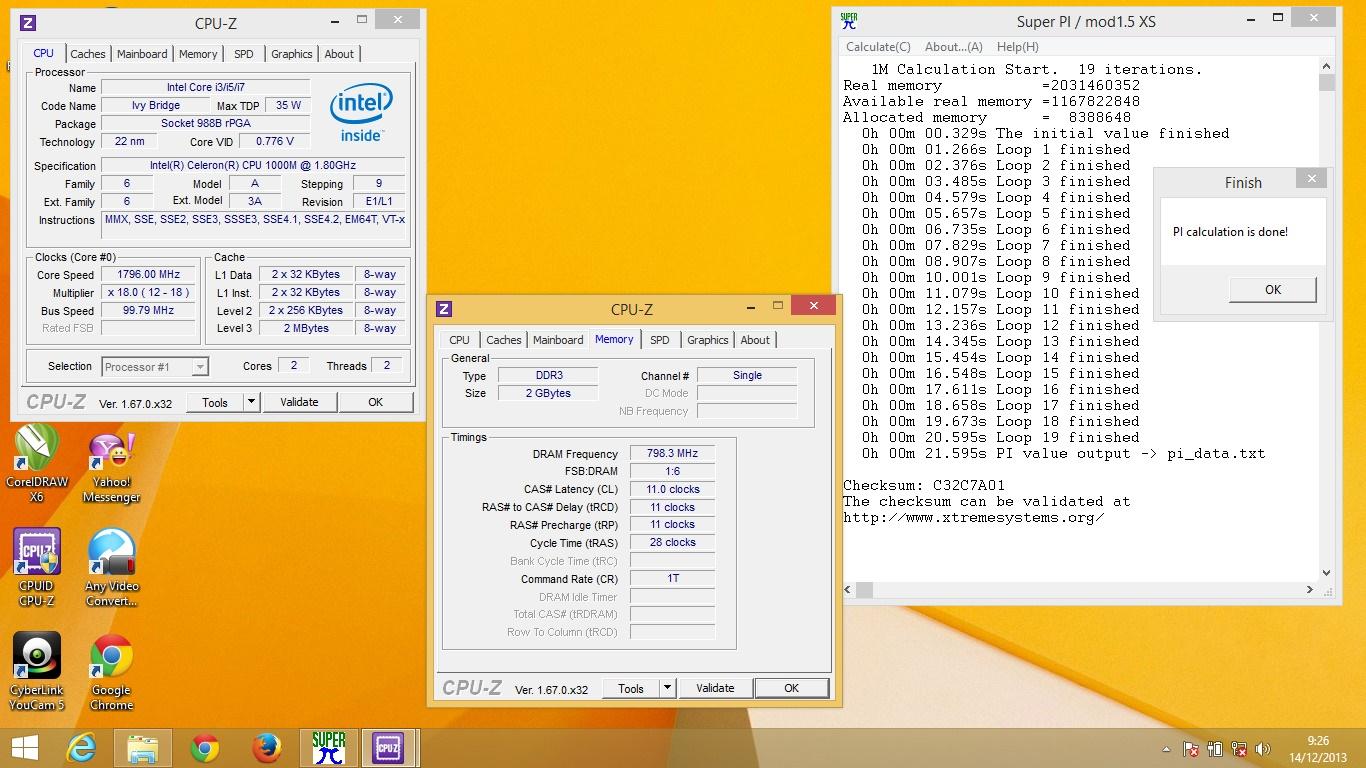Select CPU tab in the Memory window
1366x768 pixels.
[x=459, y=340]
